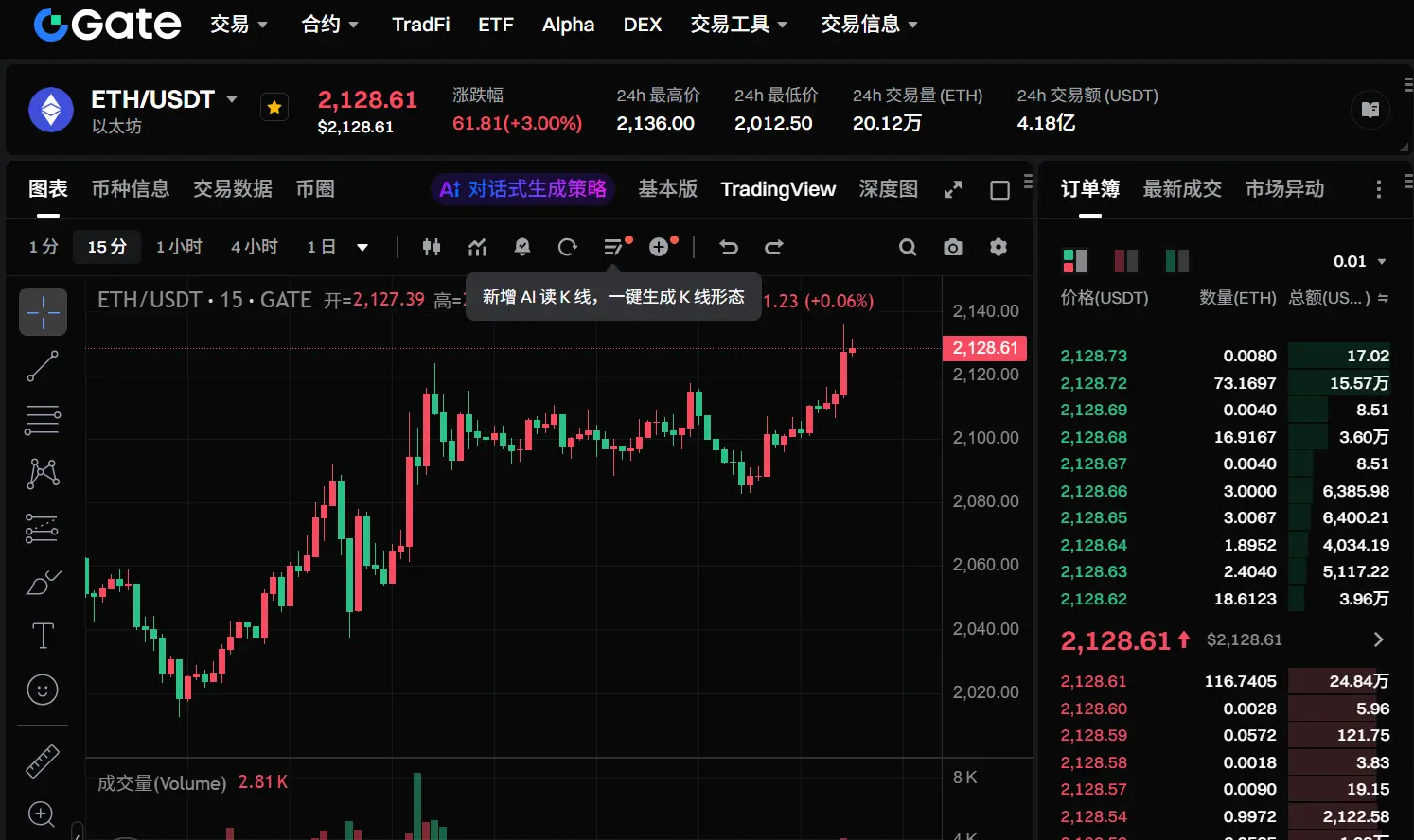Open the horizontal lines and Fibonacci tools
The image size is (1414, 840).
[43, 420]
